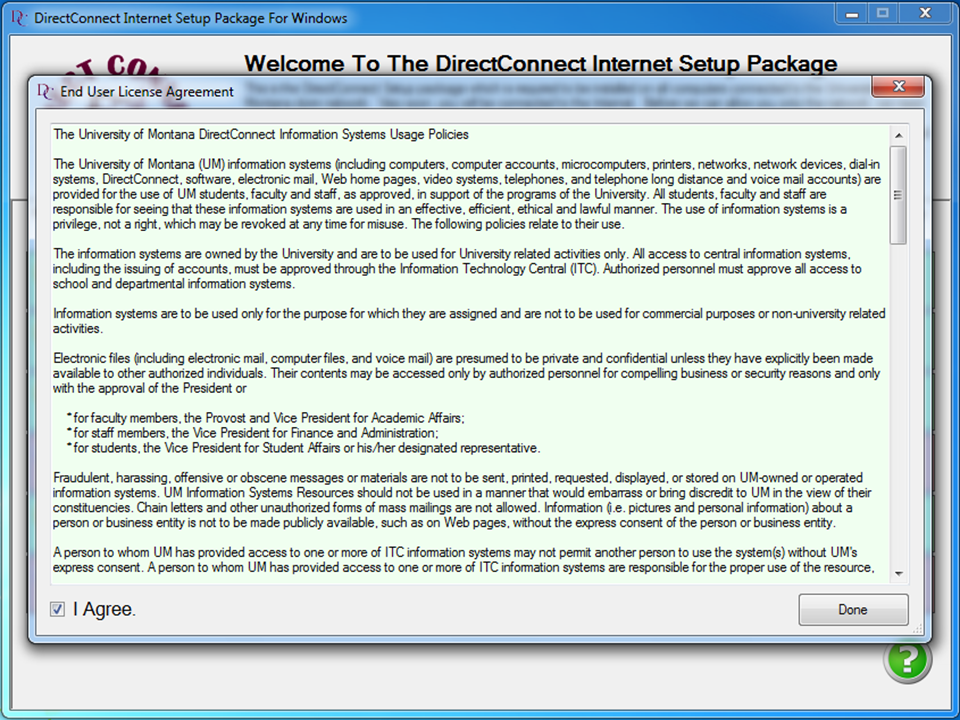The width and height of the screenshot is (960, 720).
Task: Click the license text scrollbar thumb
Action: (898, 195)
